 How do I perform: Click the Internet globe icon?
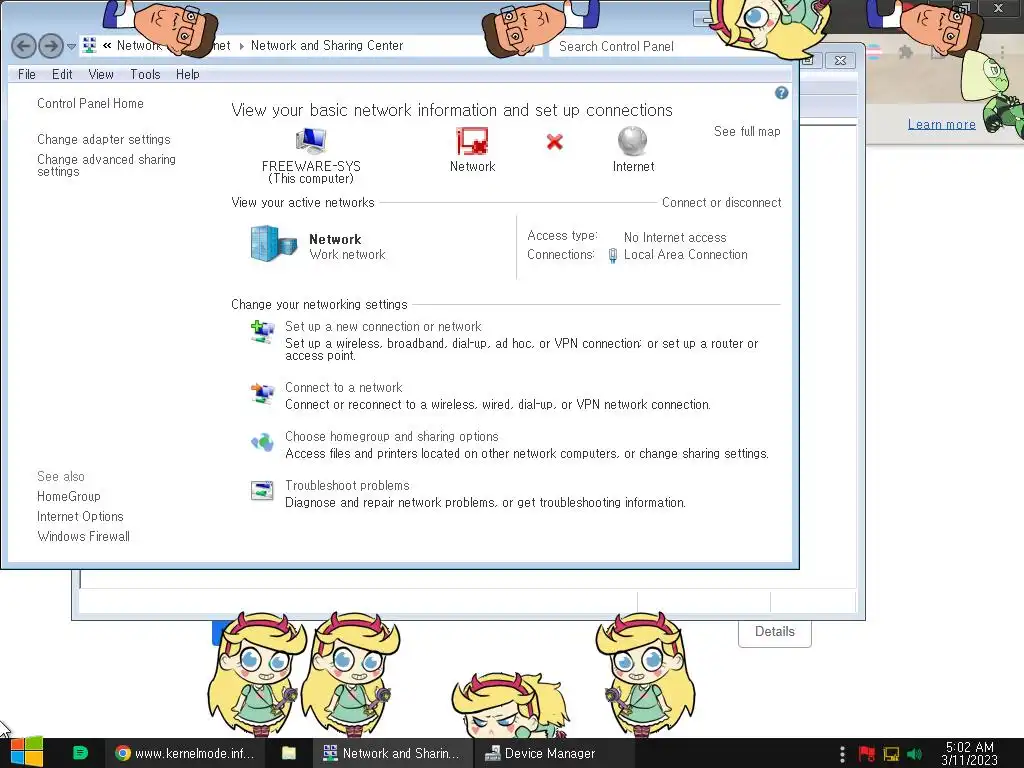tap(632, 140)
